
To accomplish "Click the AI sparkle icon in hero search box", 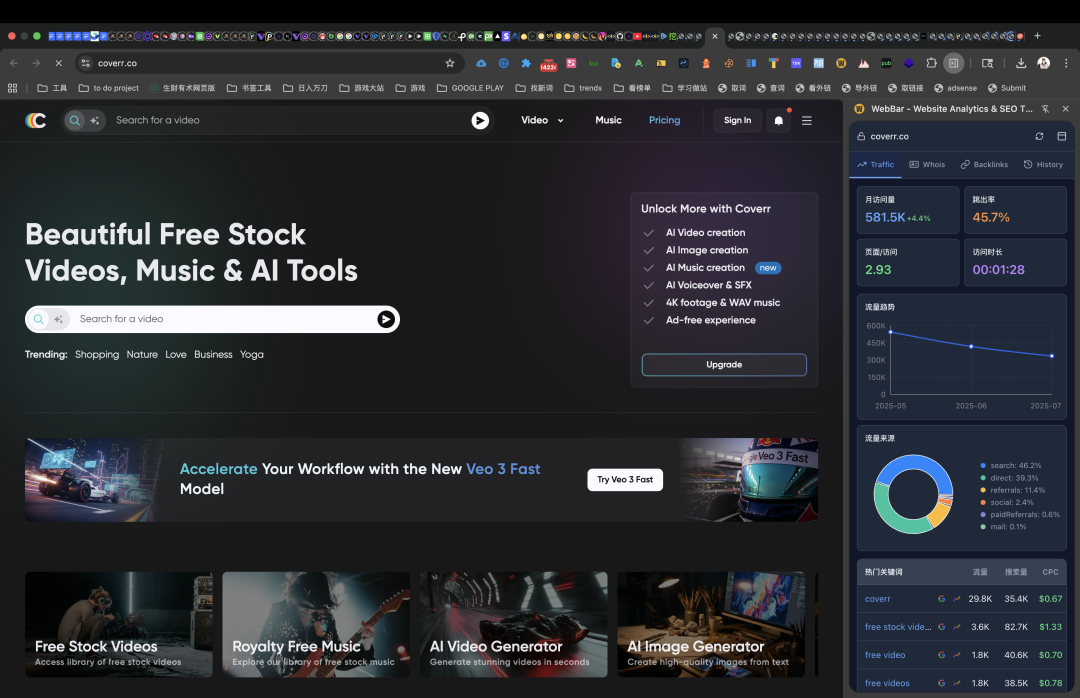I will click(x=59, y=319).
